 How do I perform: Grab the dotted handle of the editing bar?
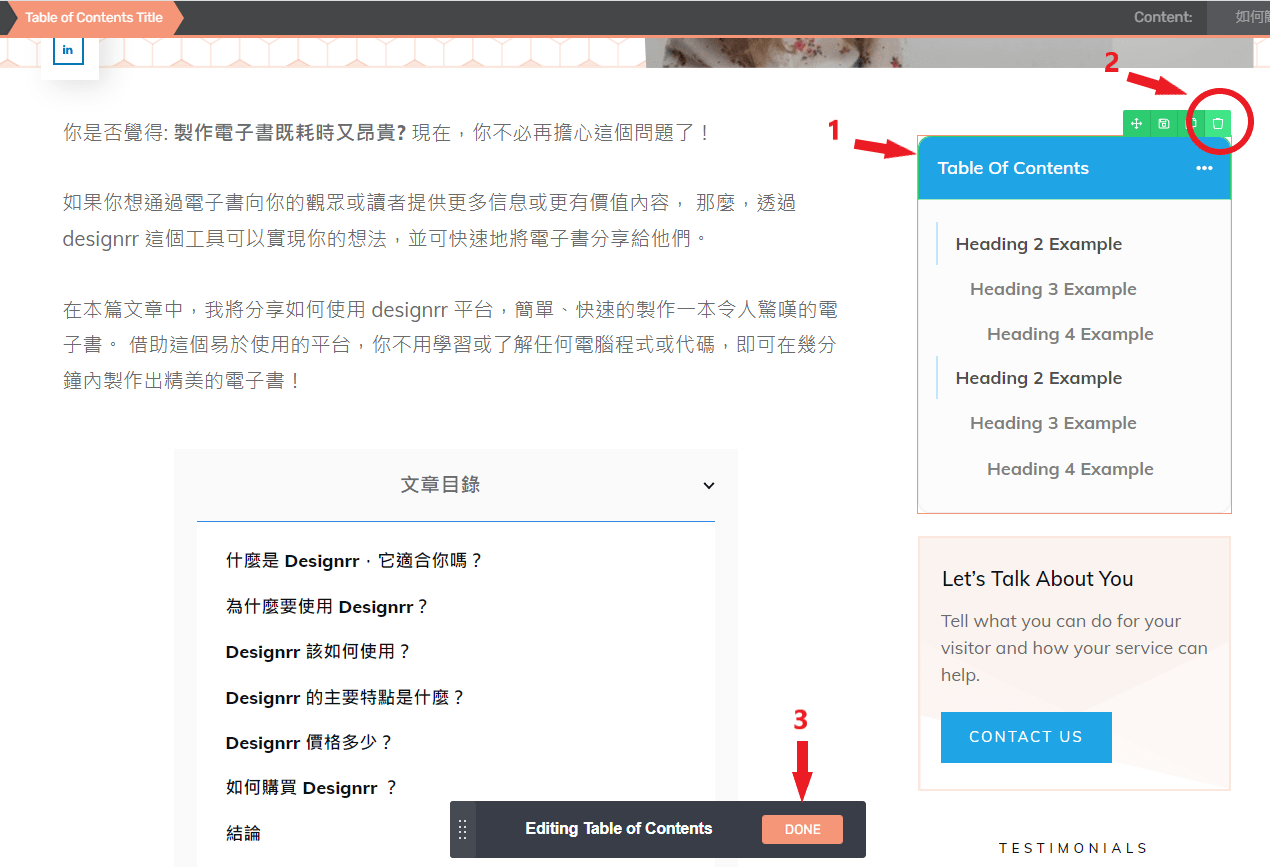pyautogui.click(x=463, y=829)
